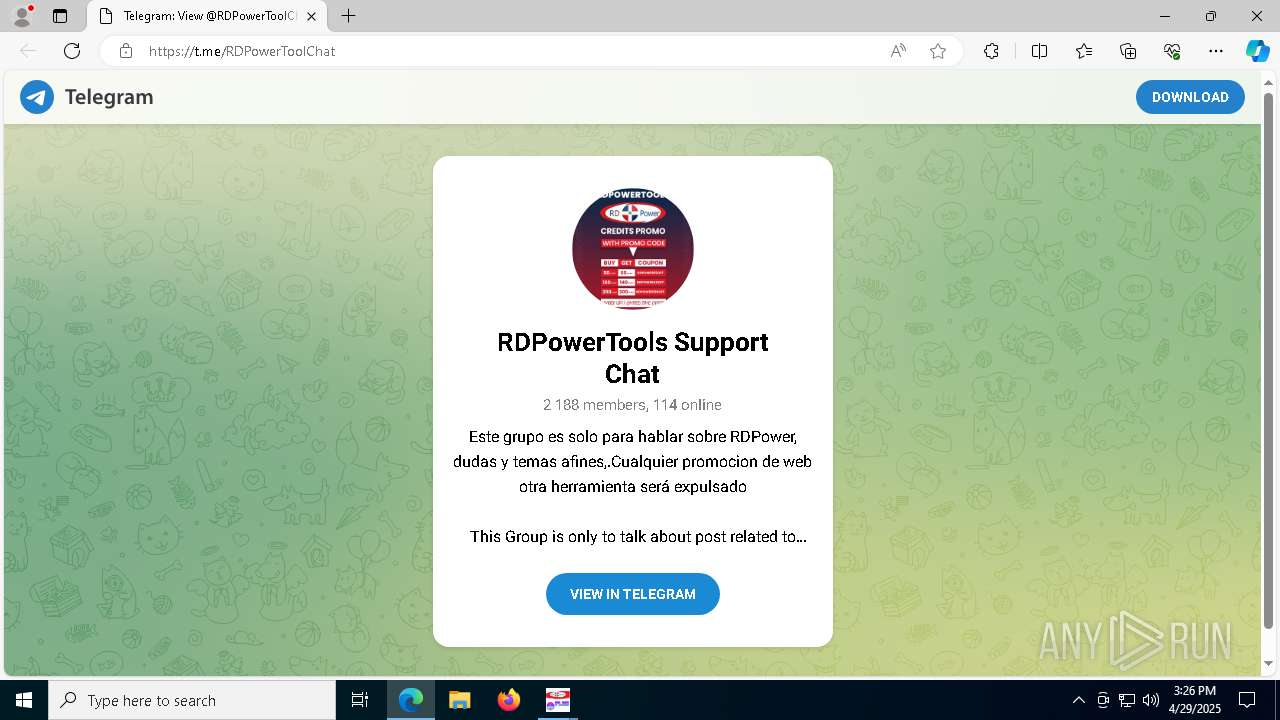
Task: Click the browser back arrow
Action: point(28,51)
